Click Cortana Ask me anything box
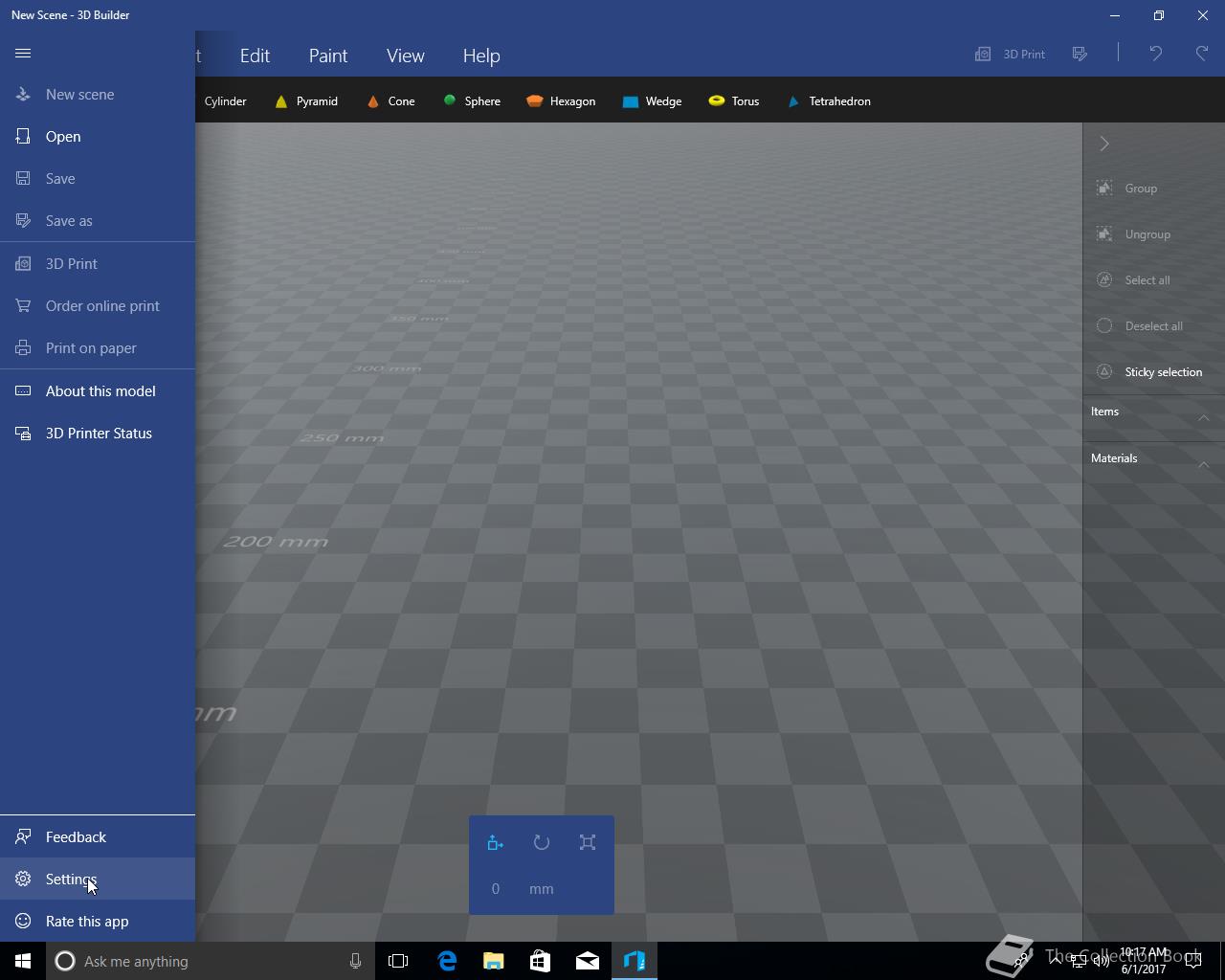The width and height of the screenshot is (1225, 980). coord(210,961)
